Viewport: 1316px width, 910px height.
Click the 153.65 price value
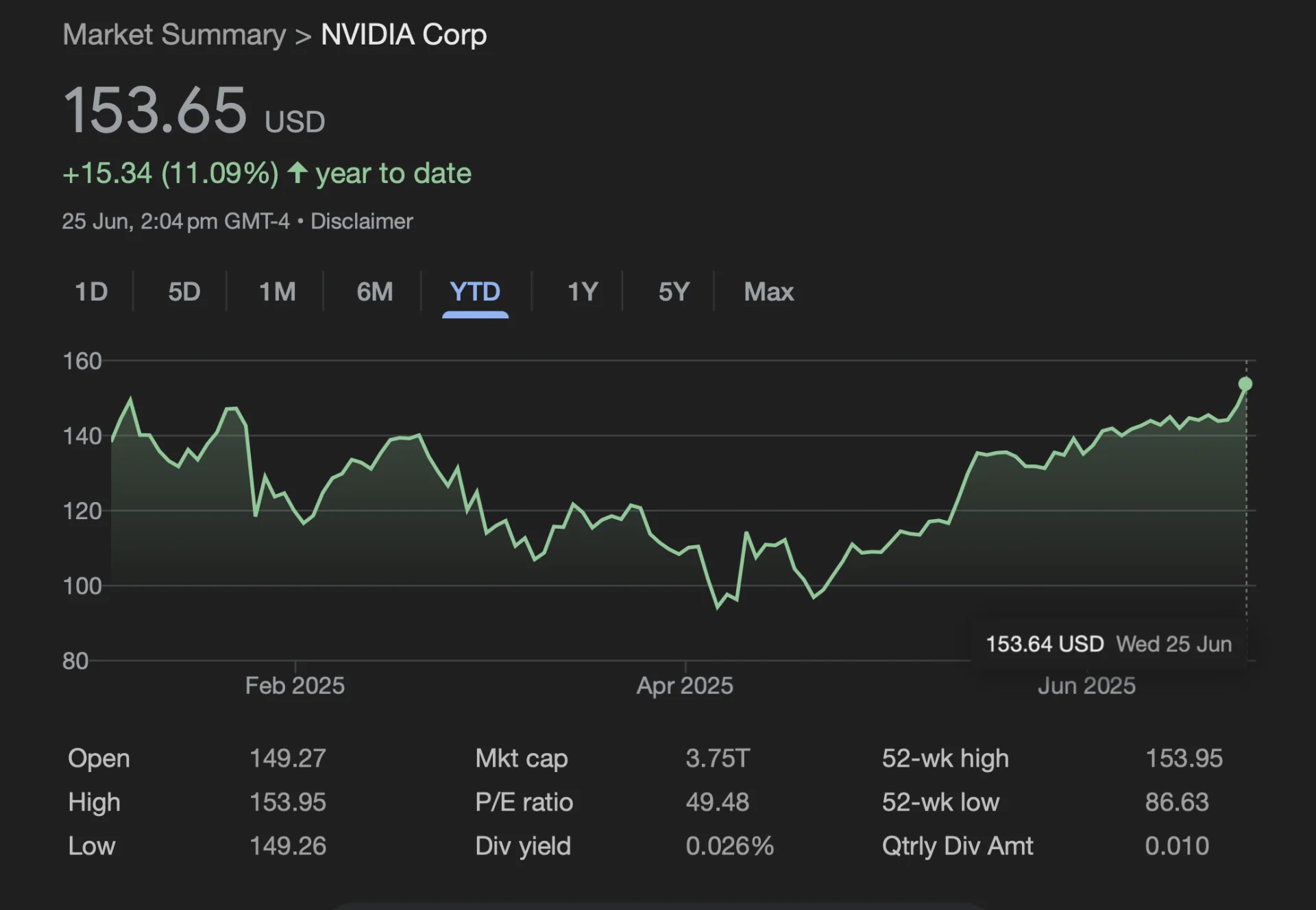click(155, 110)
